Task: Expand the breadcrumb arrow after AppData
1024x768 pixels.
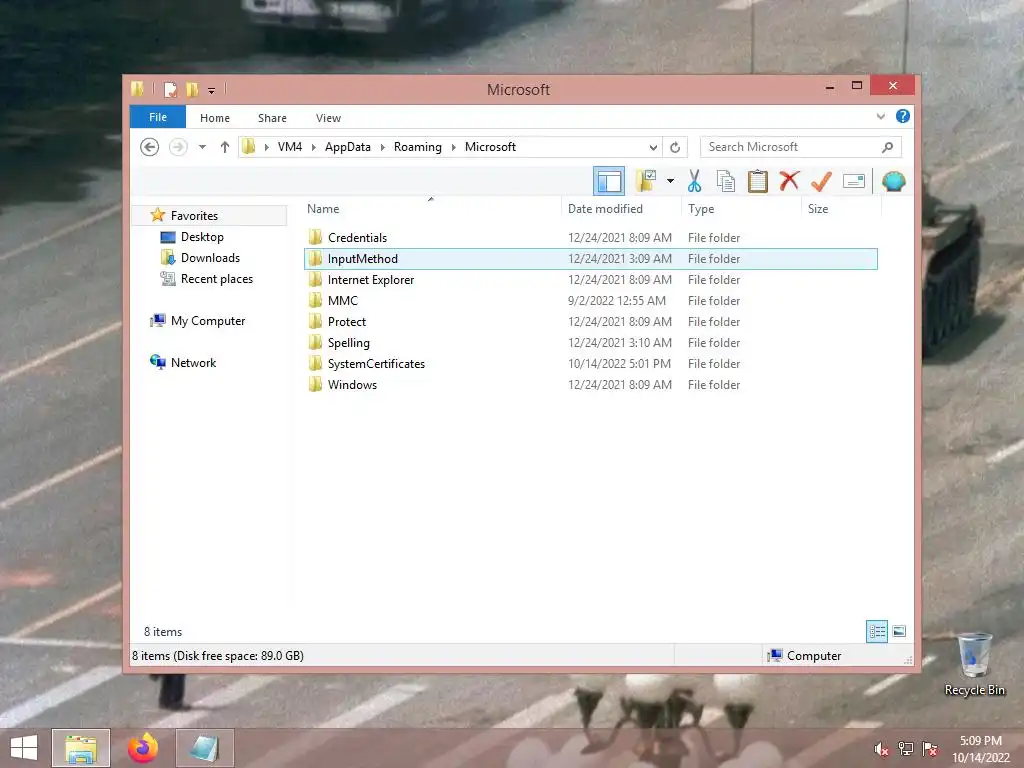Action: pyautogui.click(x=383, y=147)
